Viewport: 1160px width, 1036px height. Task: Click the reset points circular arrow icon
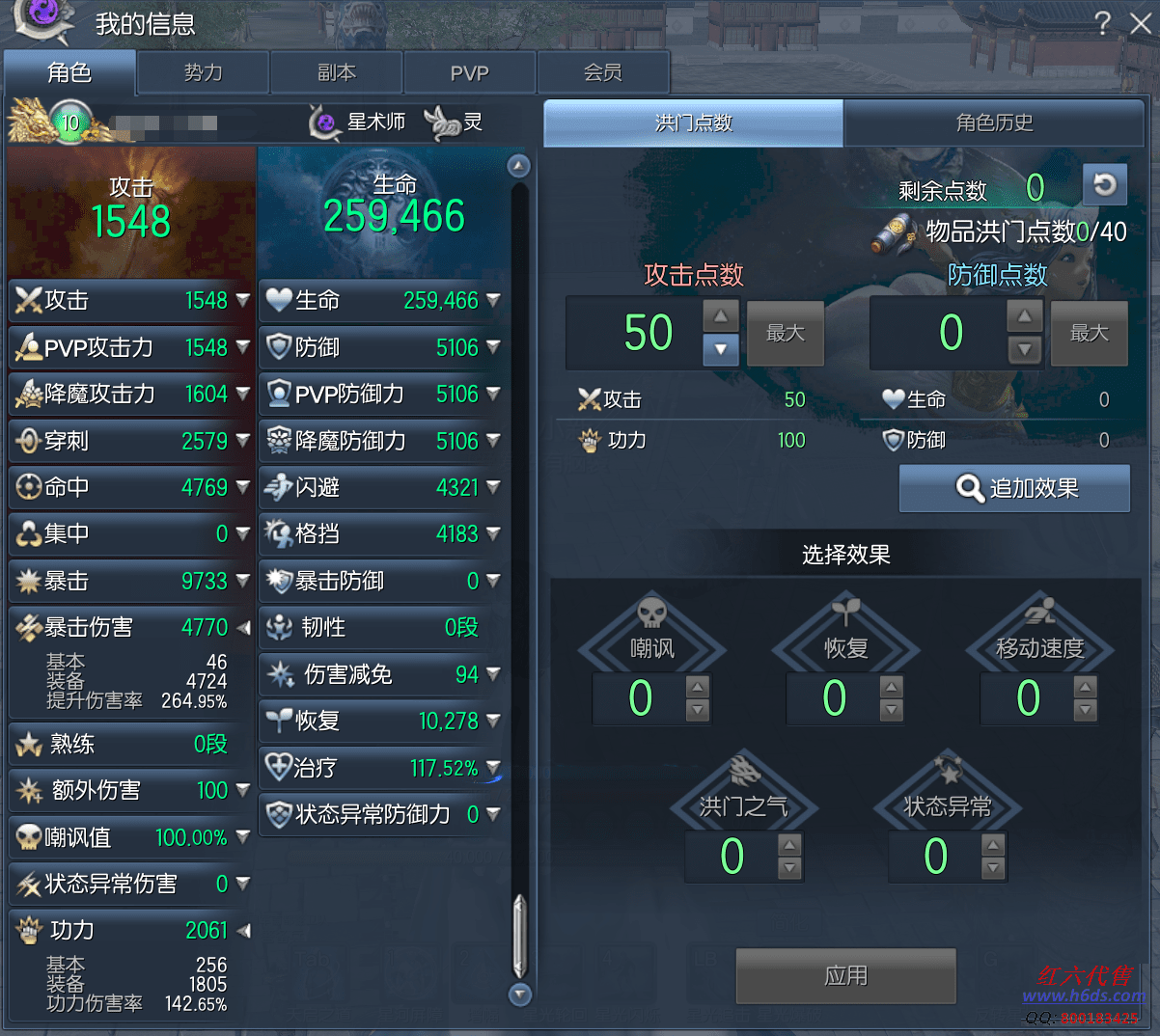click(1105, 184)
